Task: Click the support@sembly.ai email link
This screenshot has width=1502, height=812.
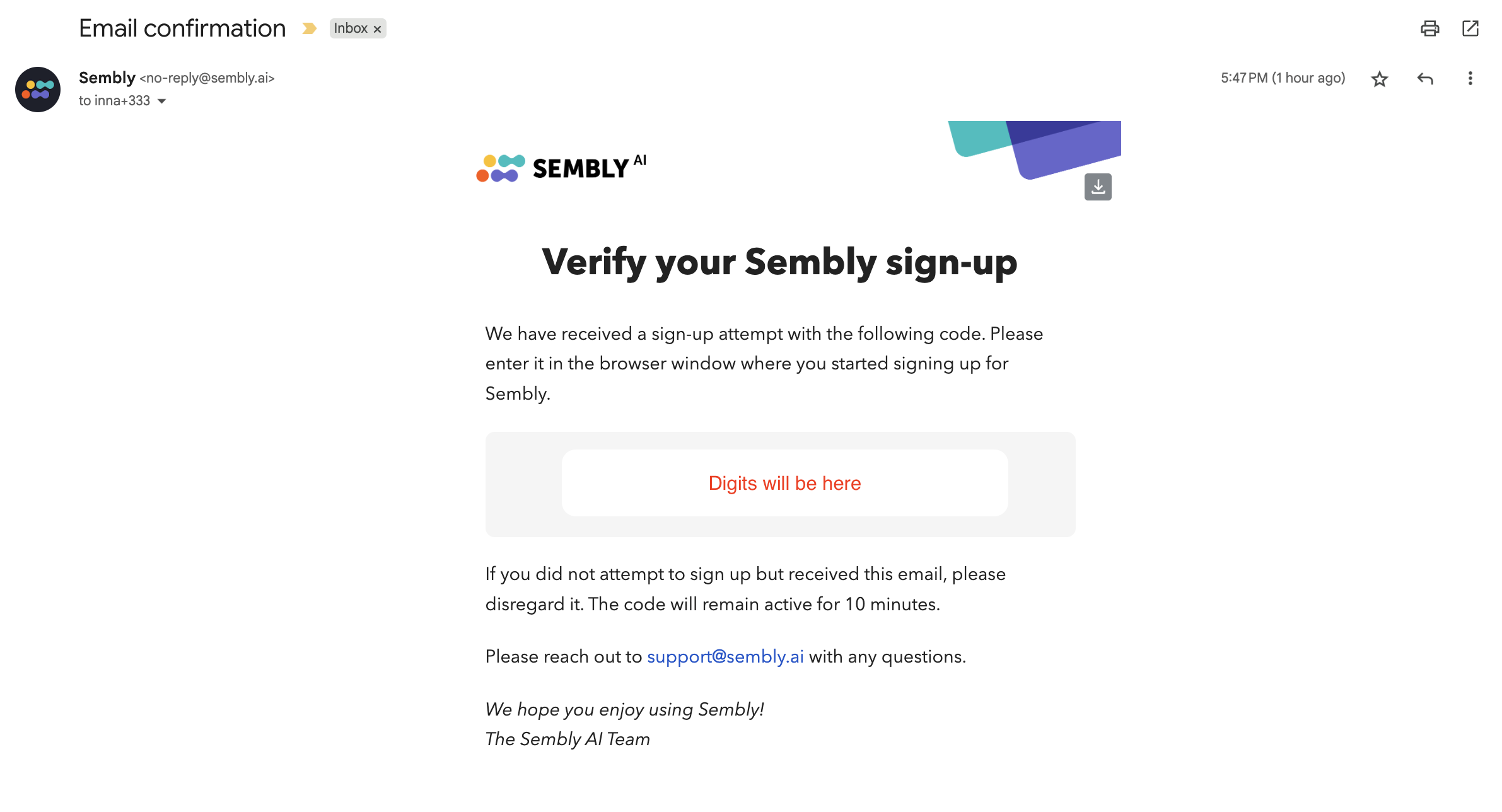Action: 725,656
